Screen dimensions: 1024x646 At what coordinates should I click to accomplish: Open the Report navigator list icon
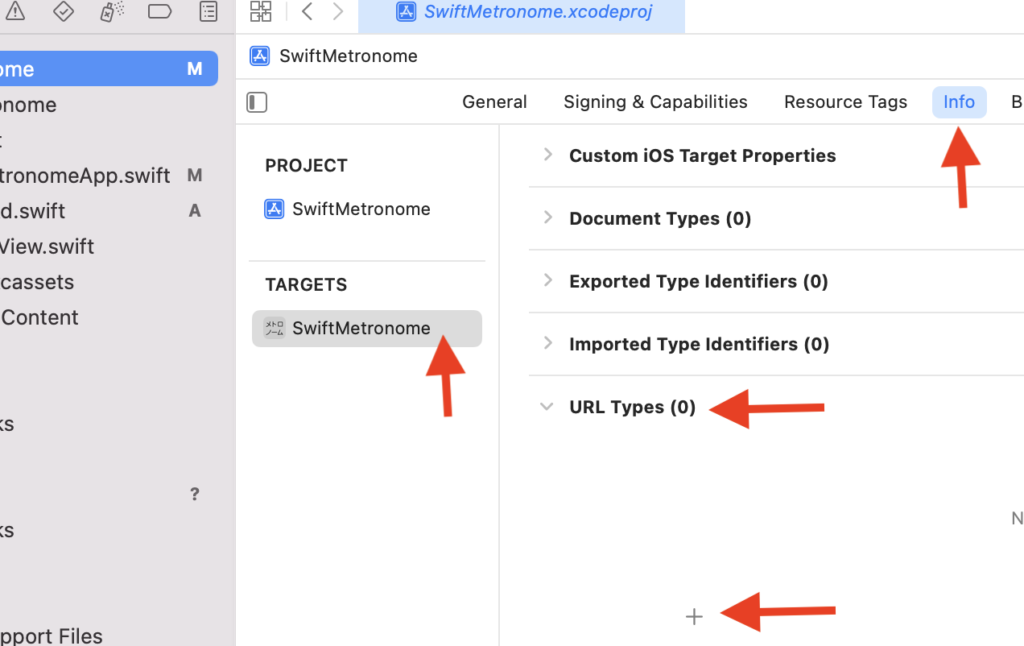208,11
